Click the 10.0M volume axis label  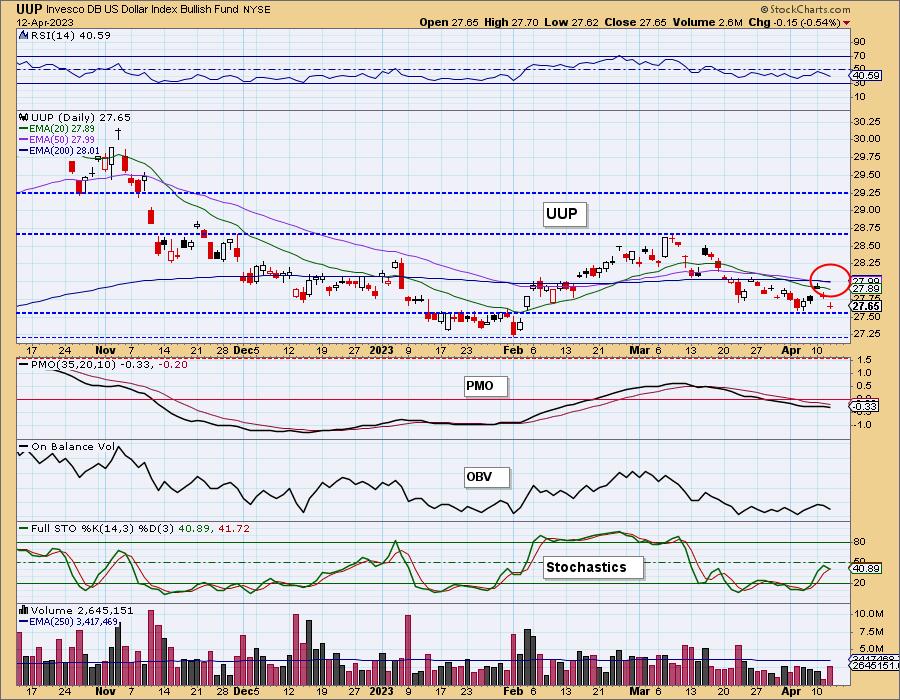(x=868, y=614)
